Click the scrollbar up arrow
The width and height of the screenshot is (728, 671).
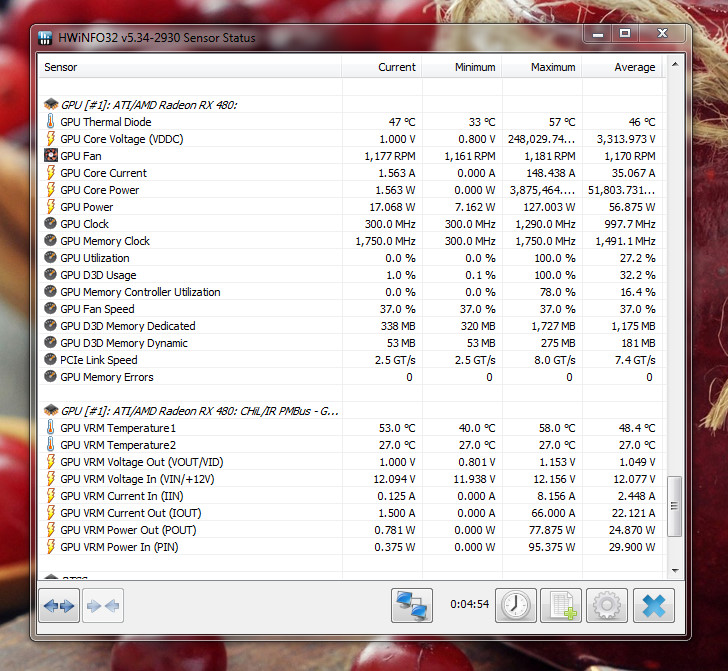coord(675,65)
